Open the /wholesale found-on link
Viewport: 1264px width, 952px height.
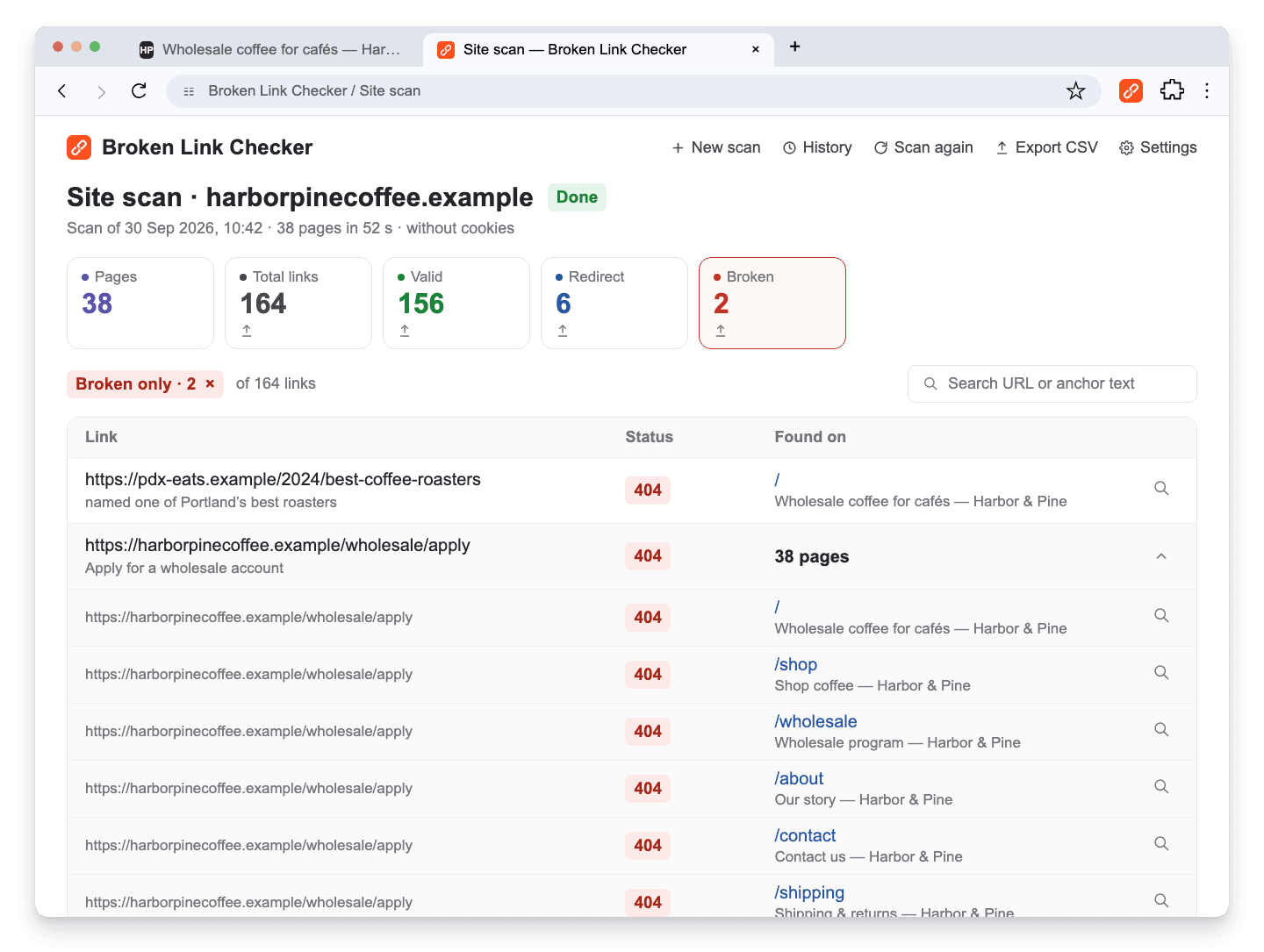click(815, 722)
